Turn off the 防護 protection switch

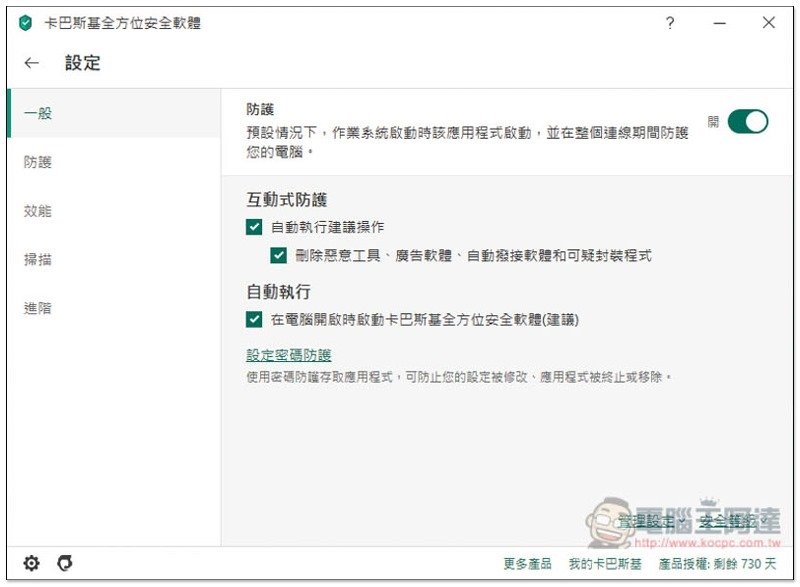click(747, 121)
